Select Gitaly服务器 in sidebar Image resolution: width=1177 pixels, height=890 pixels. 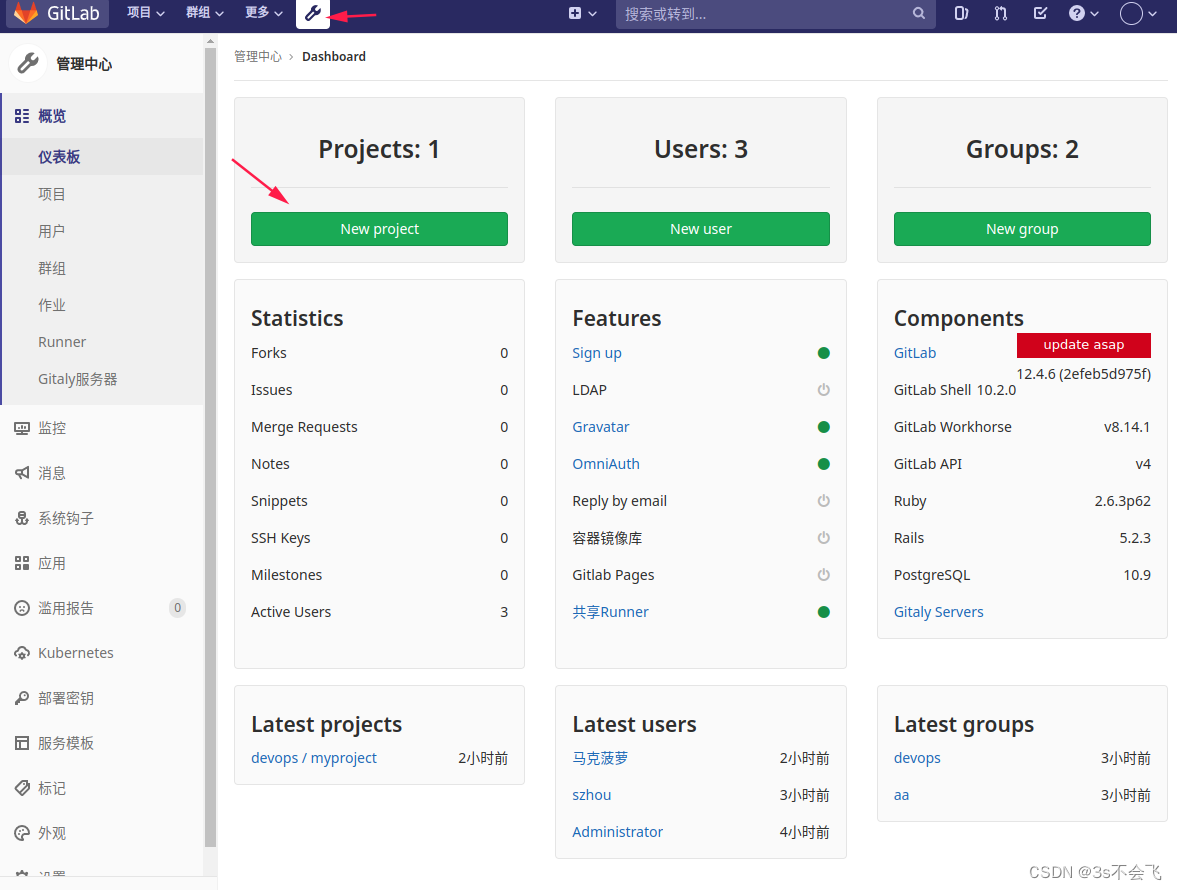pyautogui.click(x=103, y=380)
